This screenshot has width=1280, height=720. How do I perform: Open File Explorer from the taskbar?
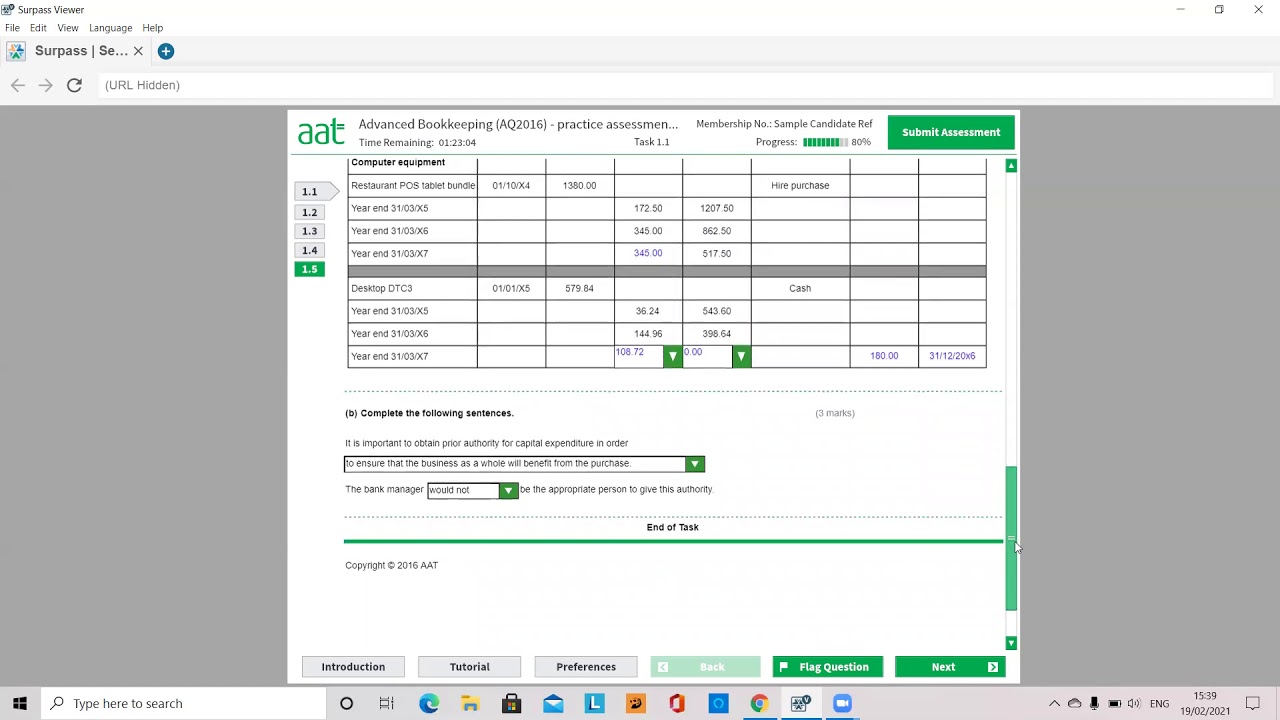pos(470,703)
